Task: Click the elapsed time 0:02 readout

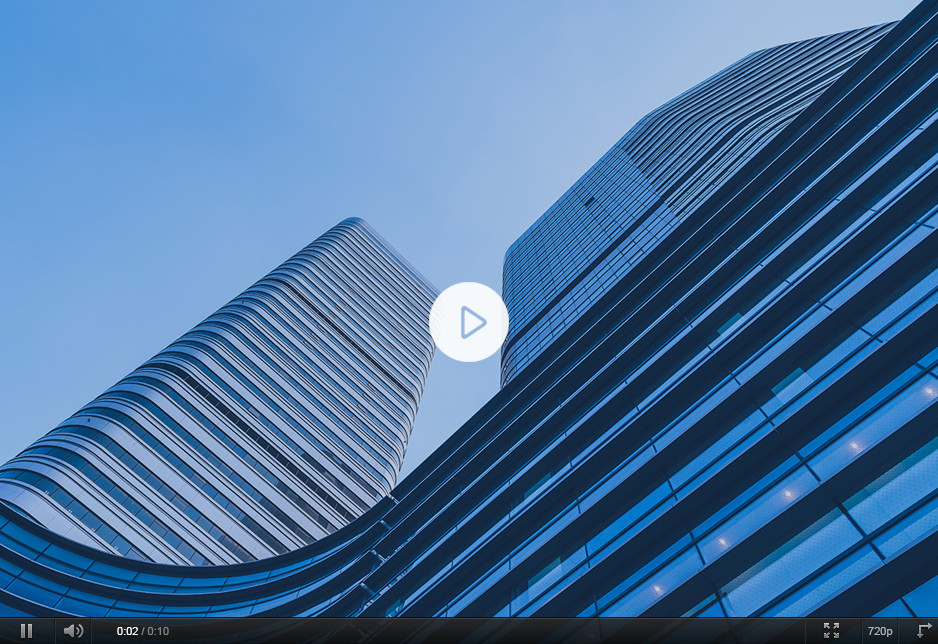Action: click(x=127, y=631)
